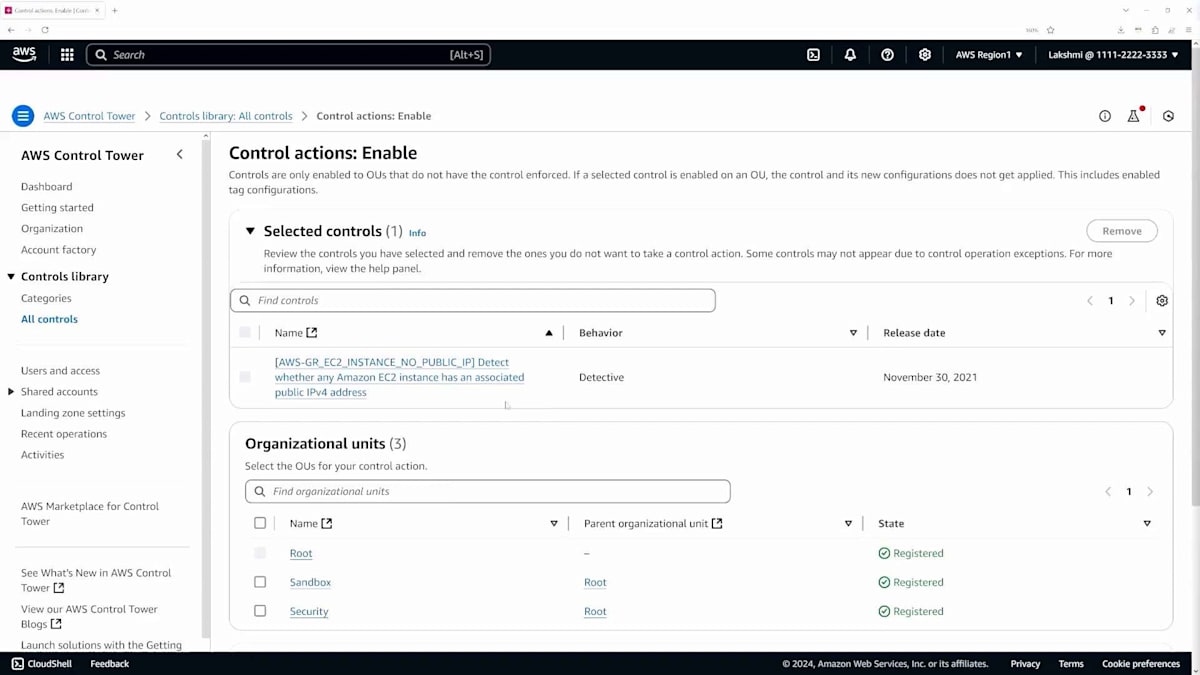Open the Sandbox OU link

[x=310, y=582]
